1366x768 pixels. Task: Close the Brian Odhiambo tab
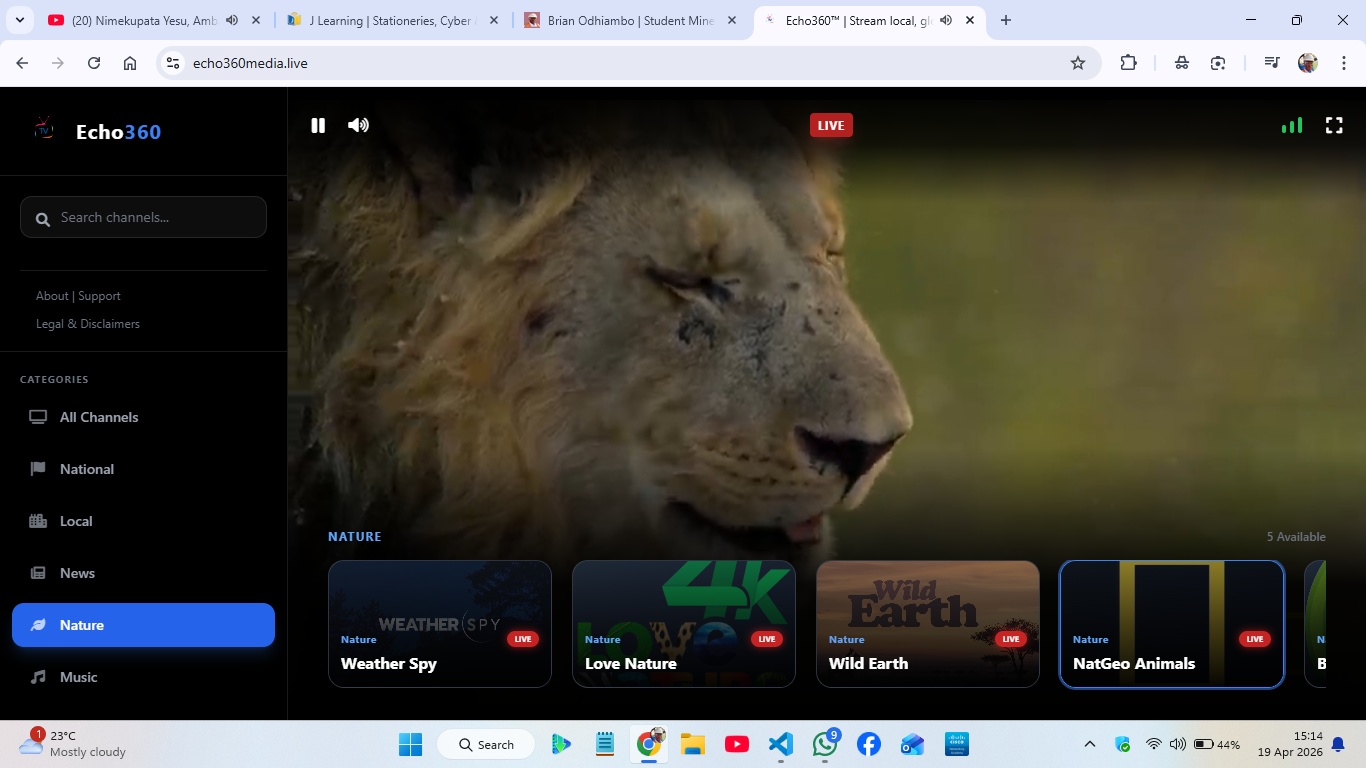coord(731,20)
